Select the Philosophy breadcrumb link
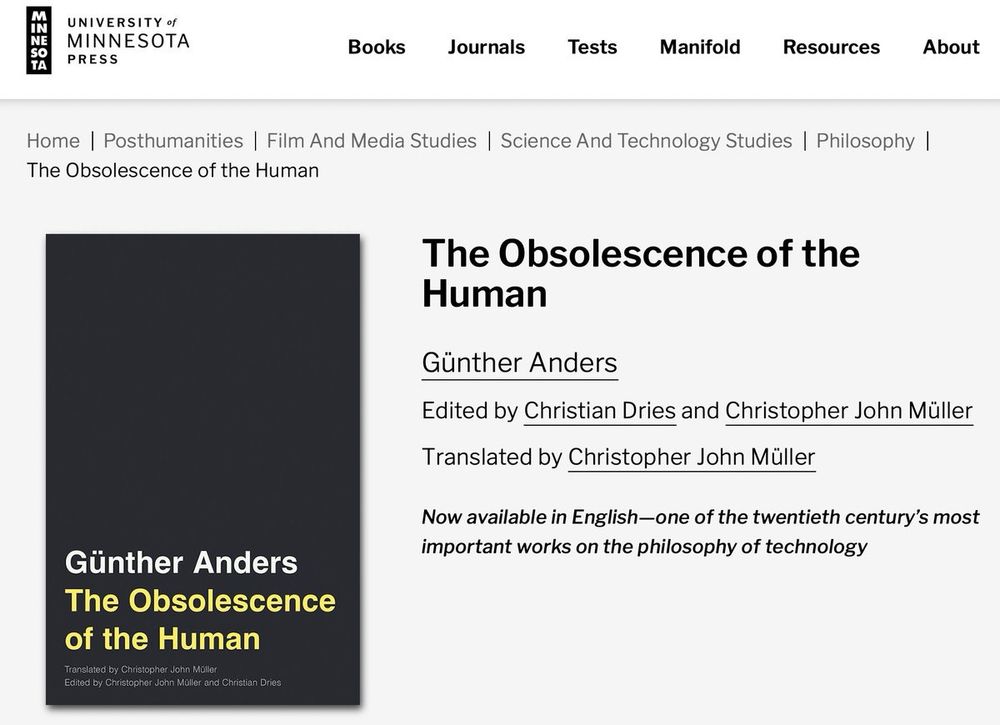This screenshot has width=1000, height=725. pos(865,140)
